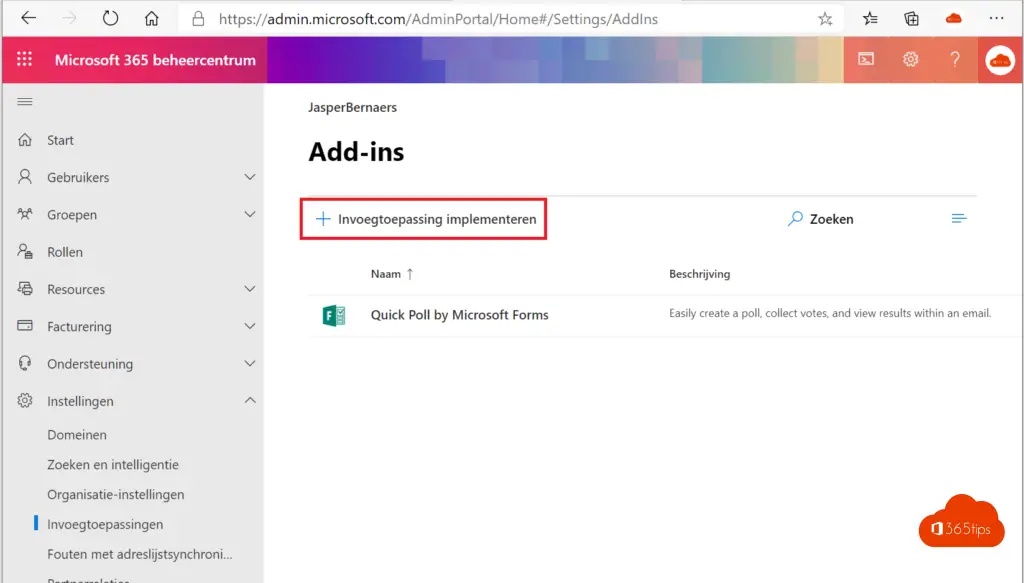This screenshot has width=1024, height=583.
Task: Open Organisatie-instellingen
Action: point(116,495)
